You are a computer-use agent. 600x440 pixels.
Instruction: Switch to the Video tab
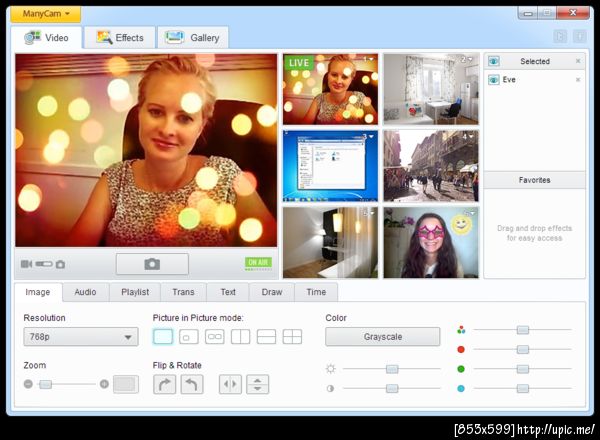pos(46,37)
